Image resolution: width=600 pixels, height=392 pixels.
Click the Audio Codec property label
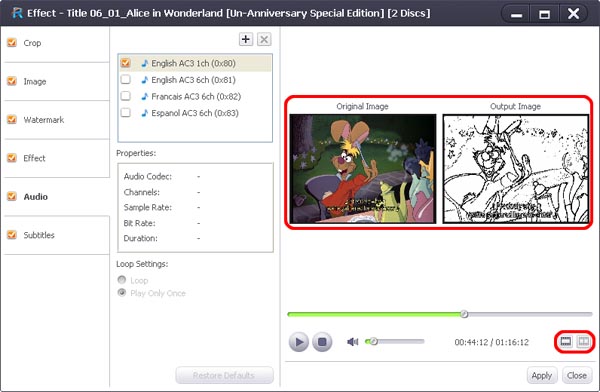148,176
